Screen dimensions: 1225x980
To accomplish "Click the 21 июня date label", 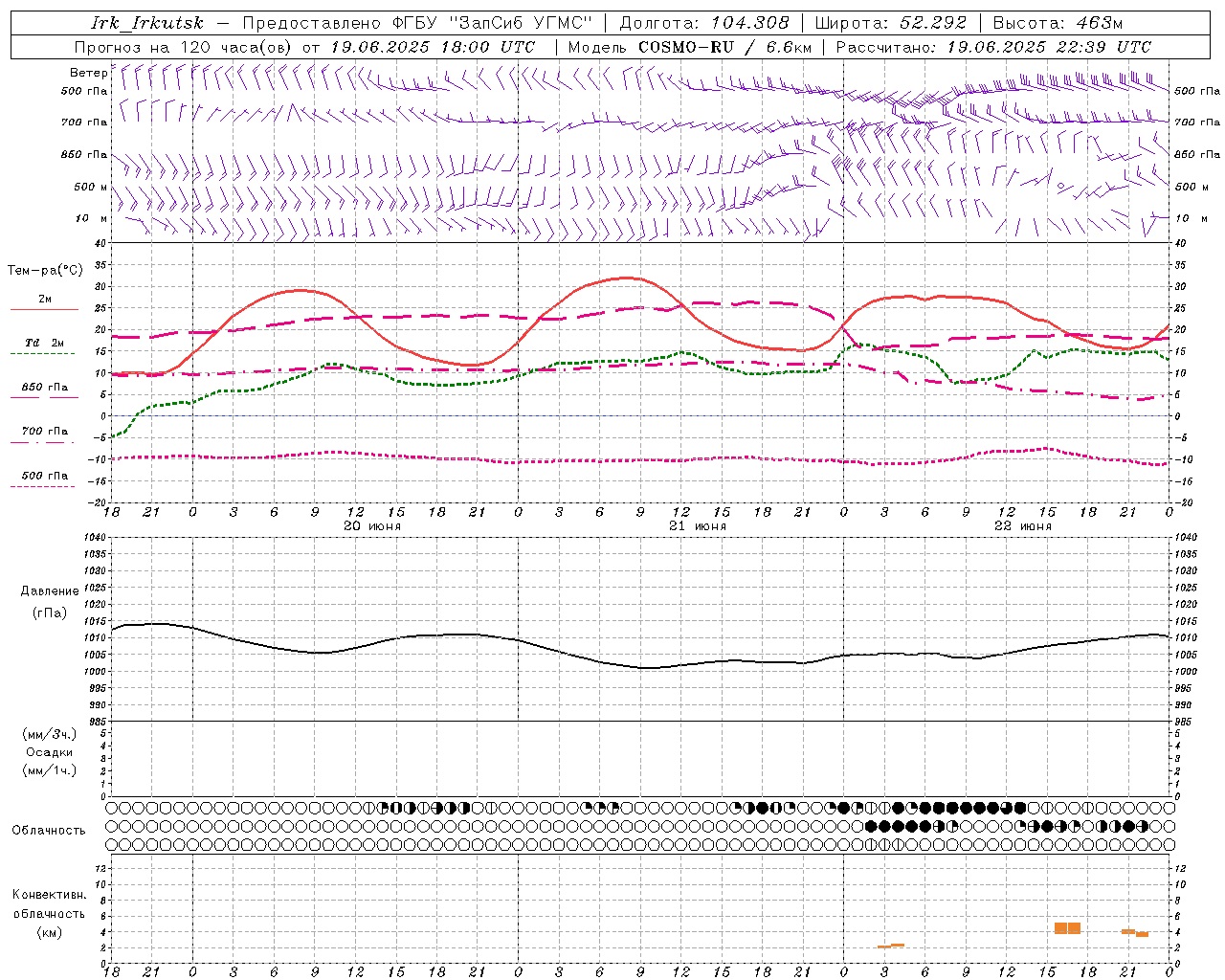I will 698,526.
